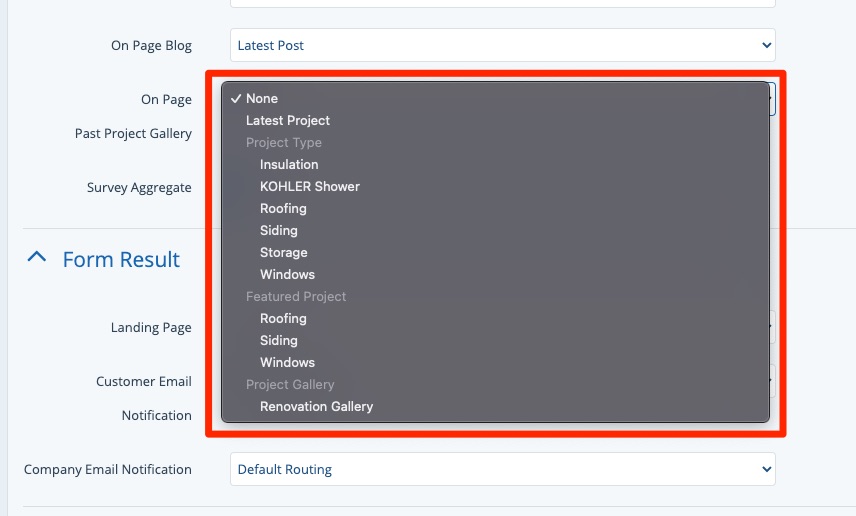This screenshot has height=516, width=856.
Task: Click the Company Email Notification label
Action: pyautogui.click(x=108, y=469)
